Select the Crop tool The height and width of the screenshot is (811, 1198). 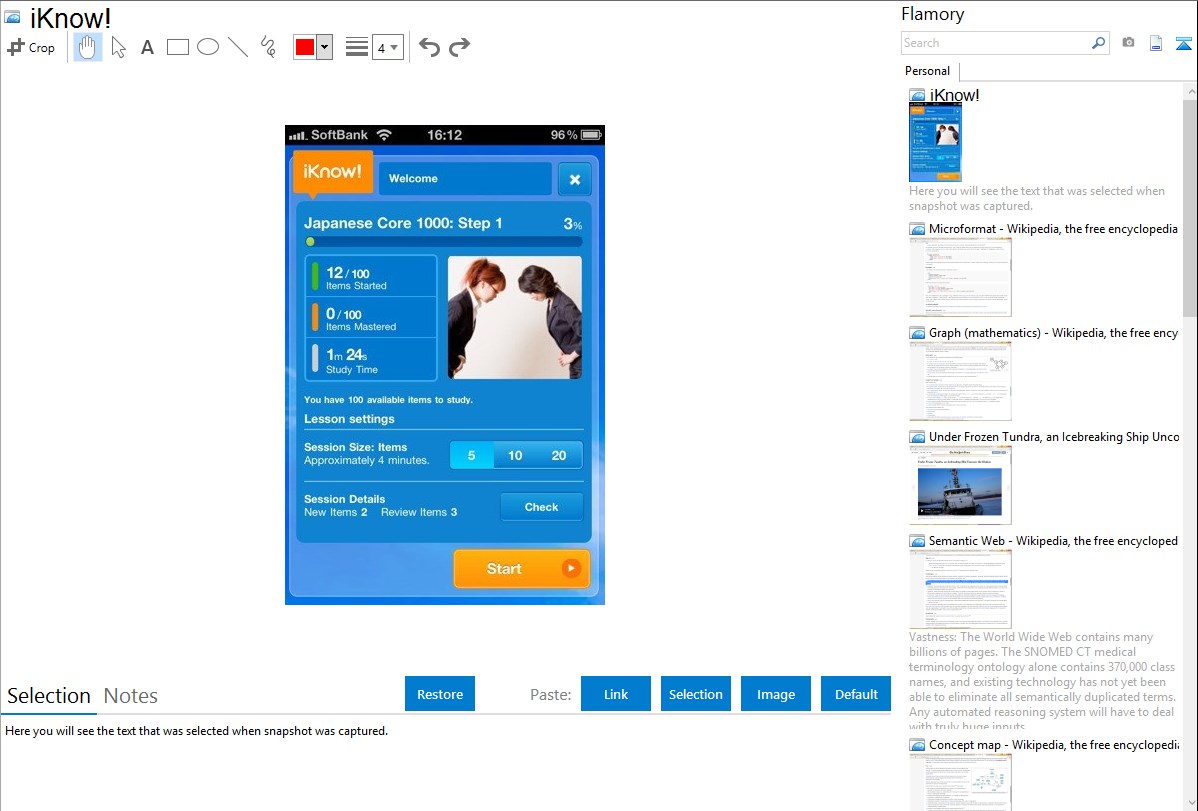tap(31, 47)
